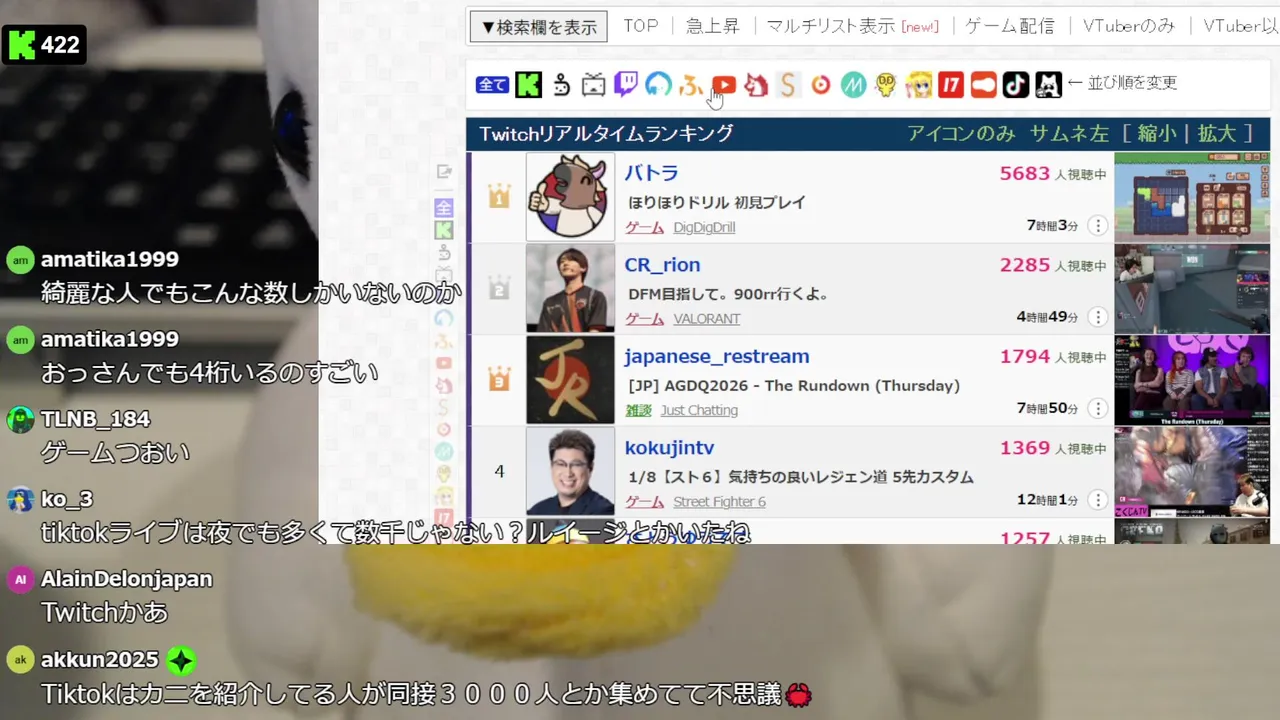Viewport: 1280px width, 720px height.
Task: Filter ranking by red YouTube icon
Action: pyautogui.click(x=724, y=86)
